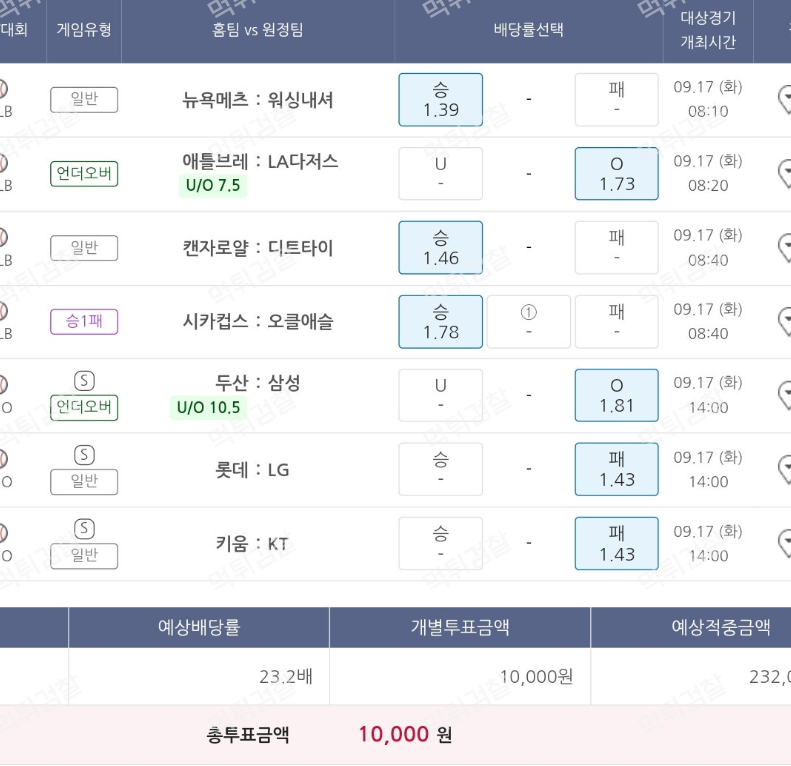Click the baseball league icon beside 캔자로얄 row
This screenshot has height=766, width=791.
point(3,236)
